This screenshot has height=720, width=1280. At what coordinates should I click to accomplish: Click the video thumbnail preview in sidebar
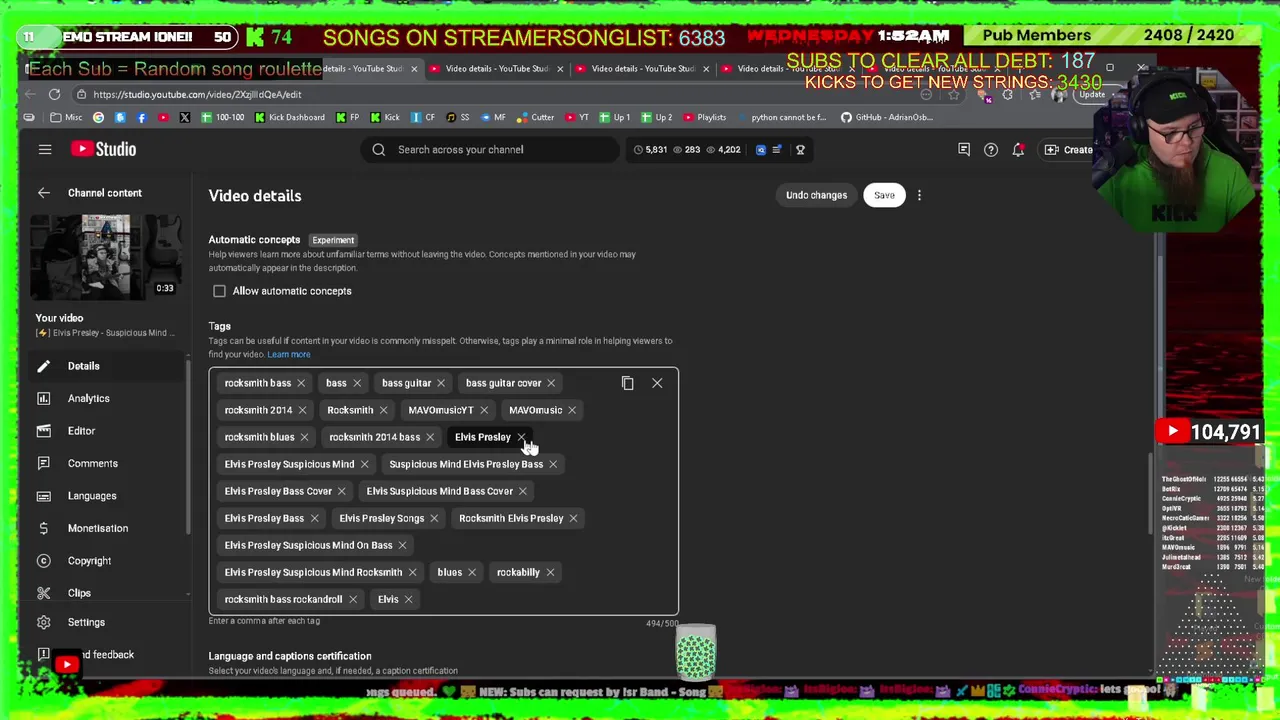click(105, 256)
